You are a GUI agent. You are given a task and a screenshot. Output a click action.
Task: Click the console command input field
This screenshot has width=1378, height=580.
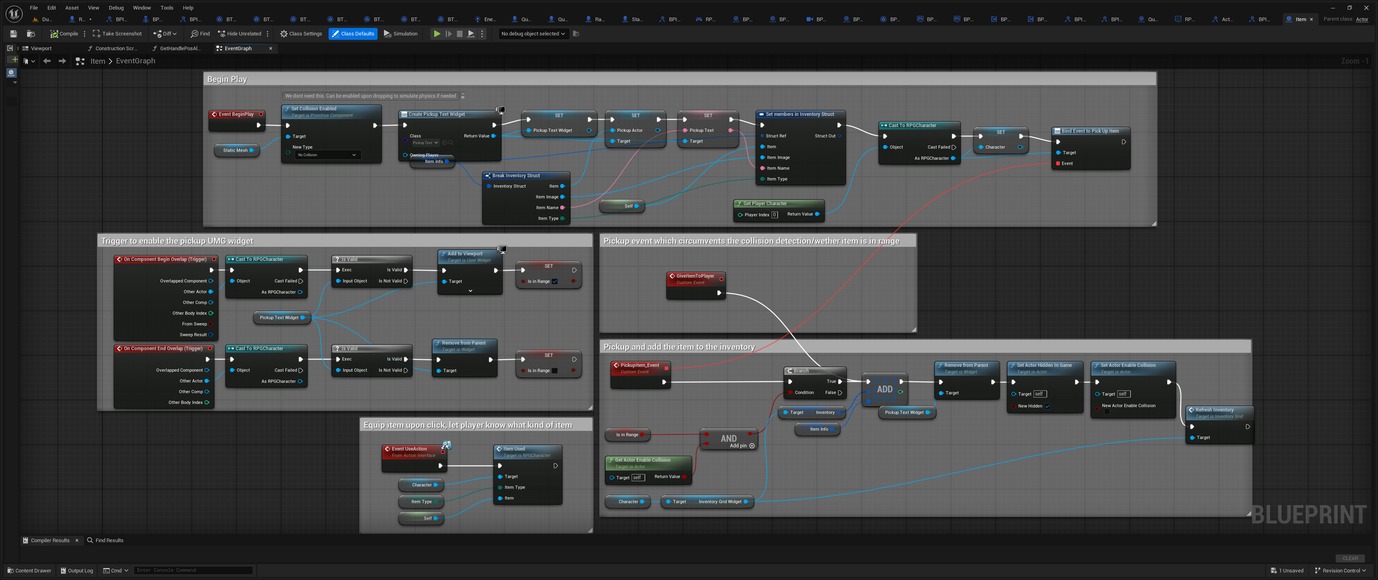(x=193, y=570)
